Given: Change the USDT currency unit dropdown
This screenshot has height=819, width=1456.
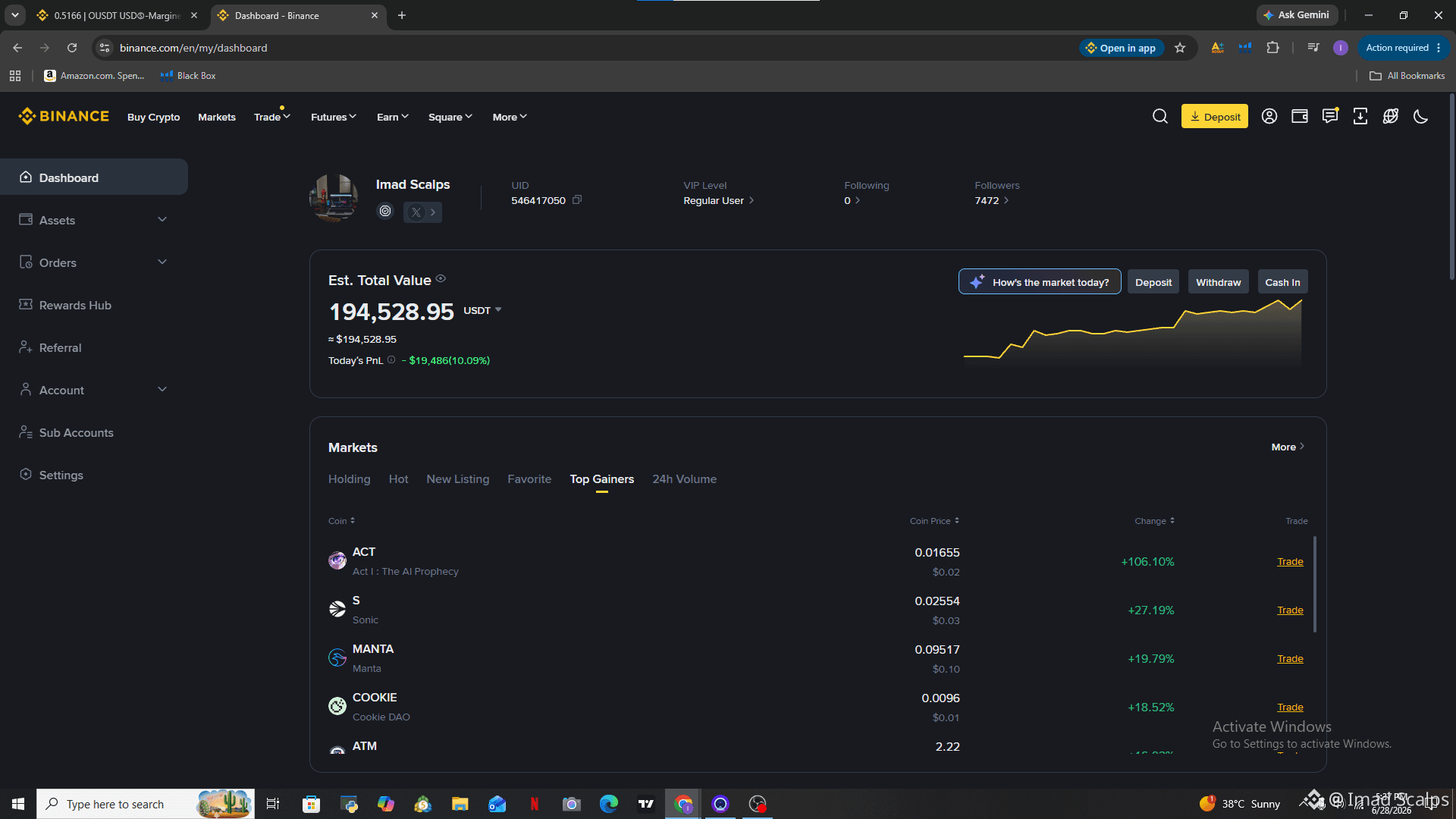Looking at the screenshot, I should click(482, 310).
